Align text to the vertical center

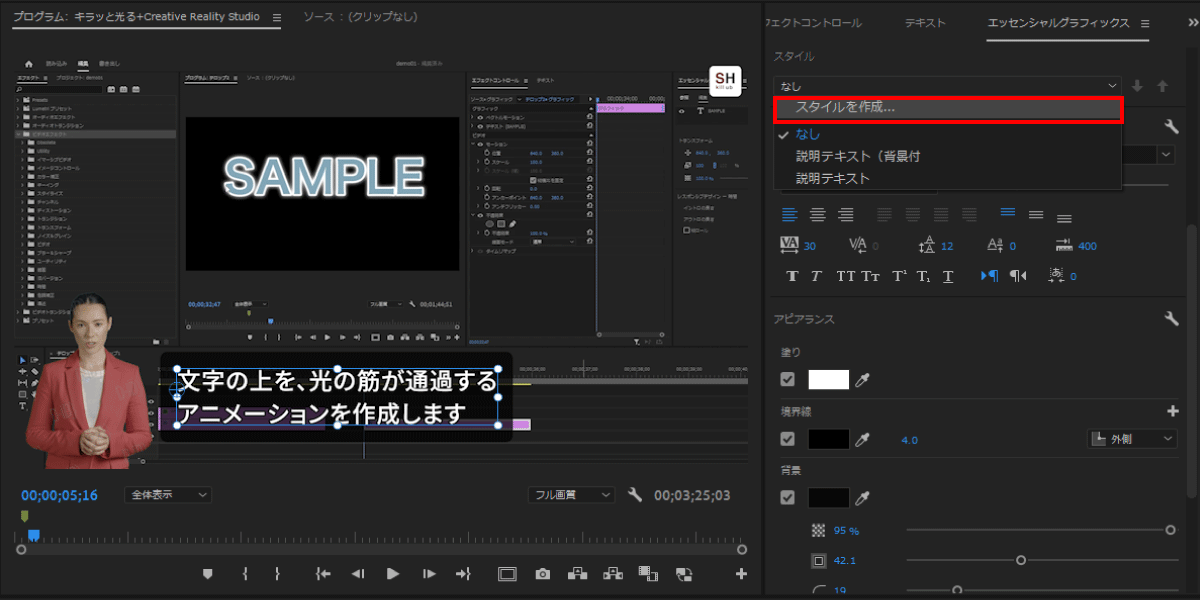tap(1036, 215)
